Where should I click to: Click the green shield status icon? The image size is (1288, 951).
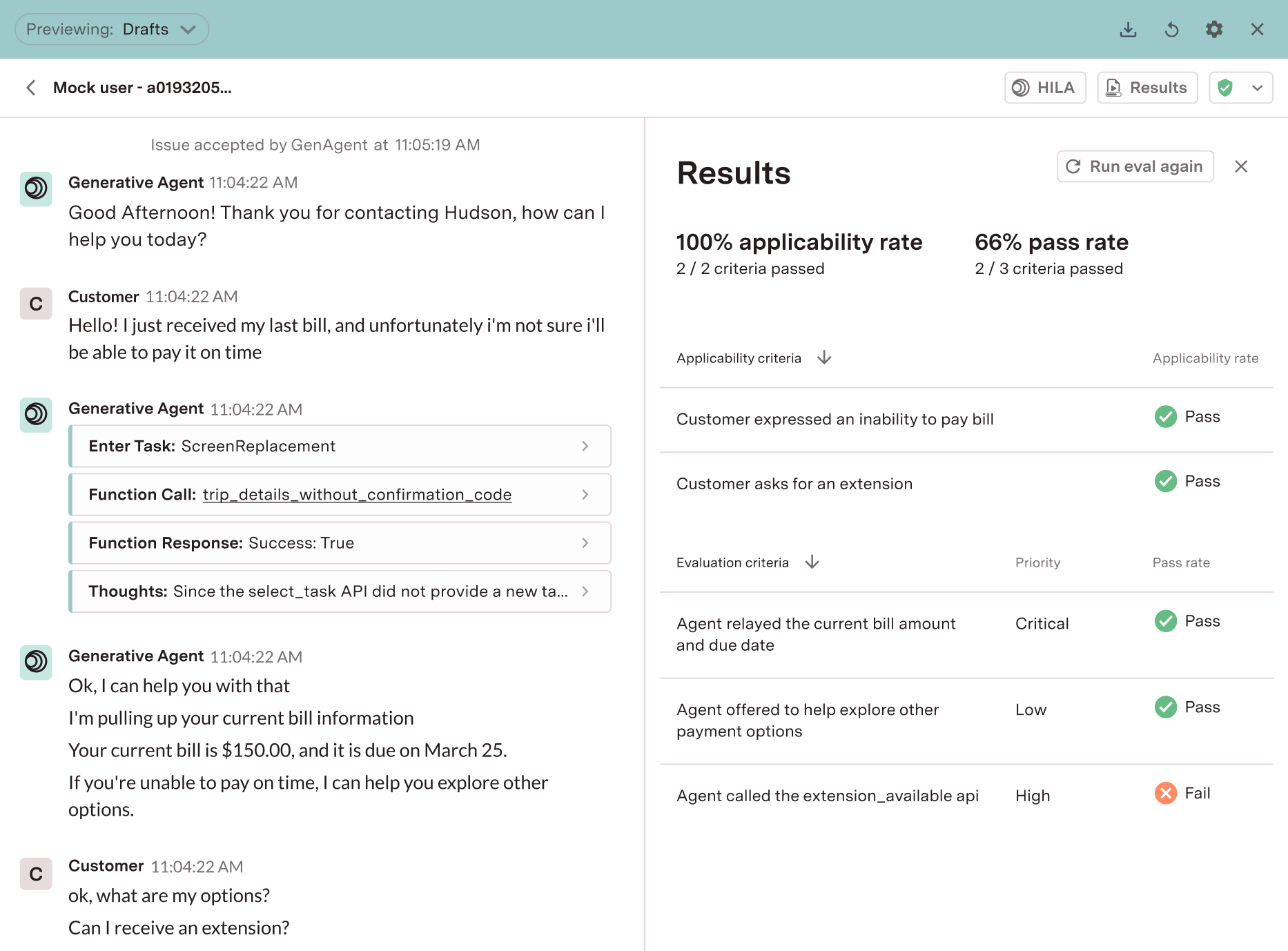point(1227,87)
